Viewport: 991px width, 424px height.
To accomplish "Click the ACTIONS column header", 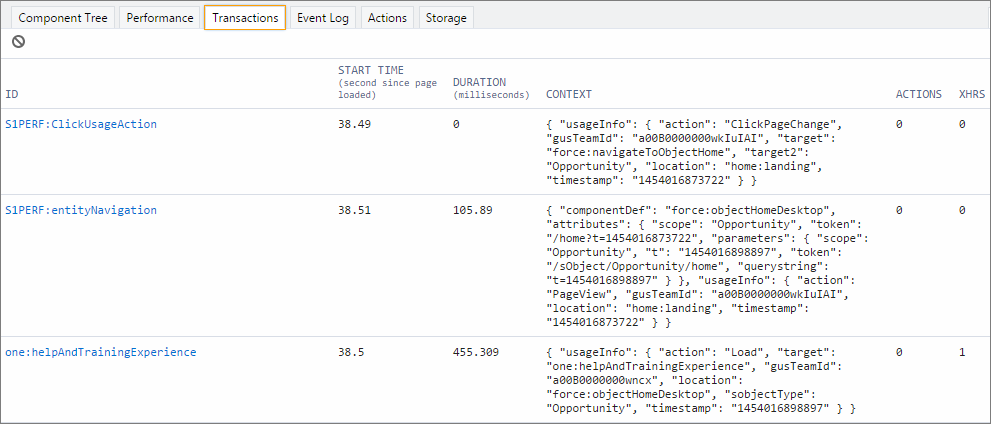I will click(x=919, y=94).
